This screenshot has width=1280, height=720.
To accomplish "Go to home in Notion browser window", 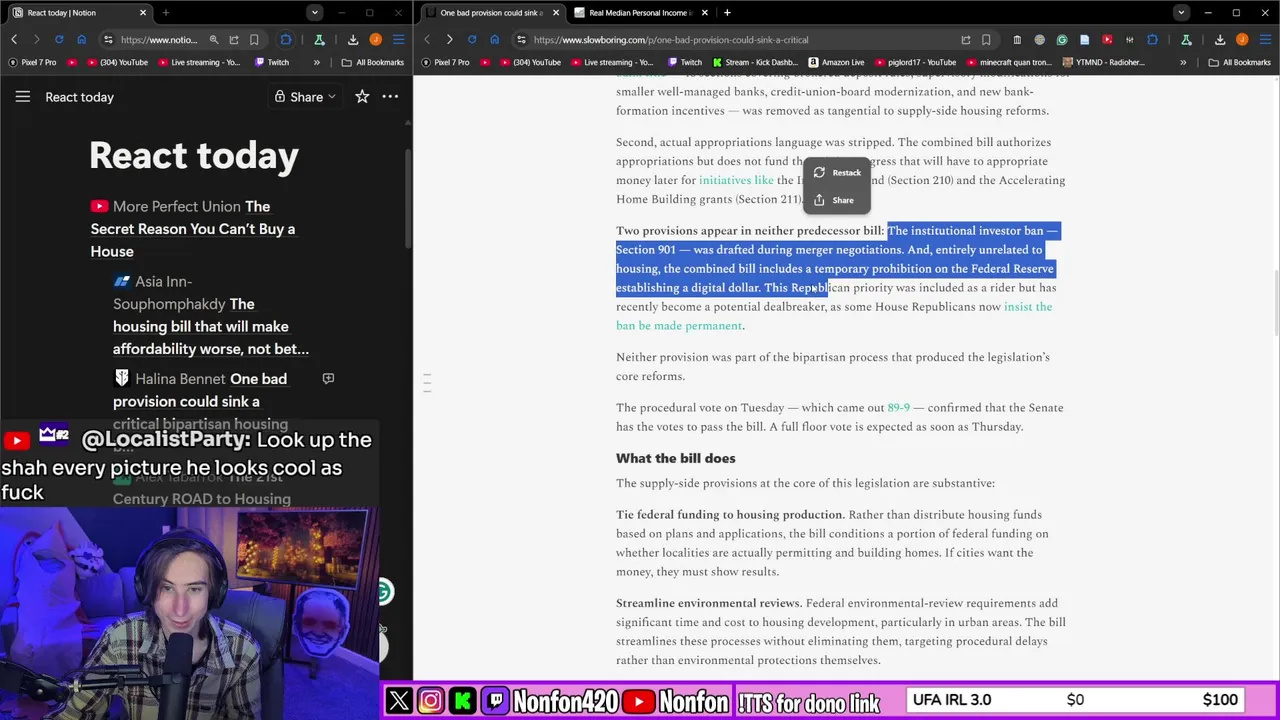I will (82, 40).
